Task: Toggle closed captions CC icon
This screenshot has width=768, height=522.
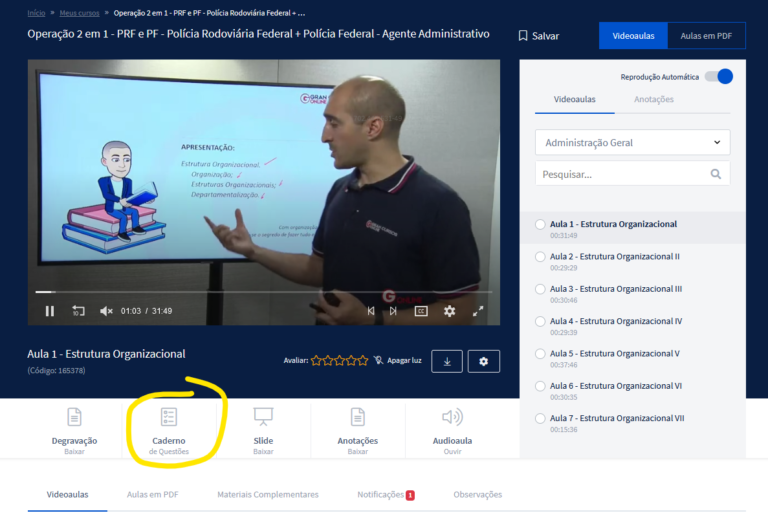Action: [x=421, y=311]
